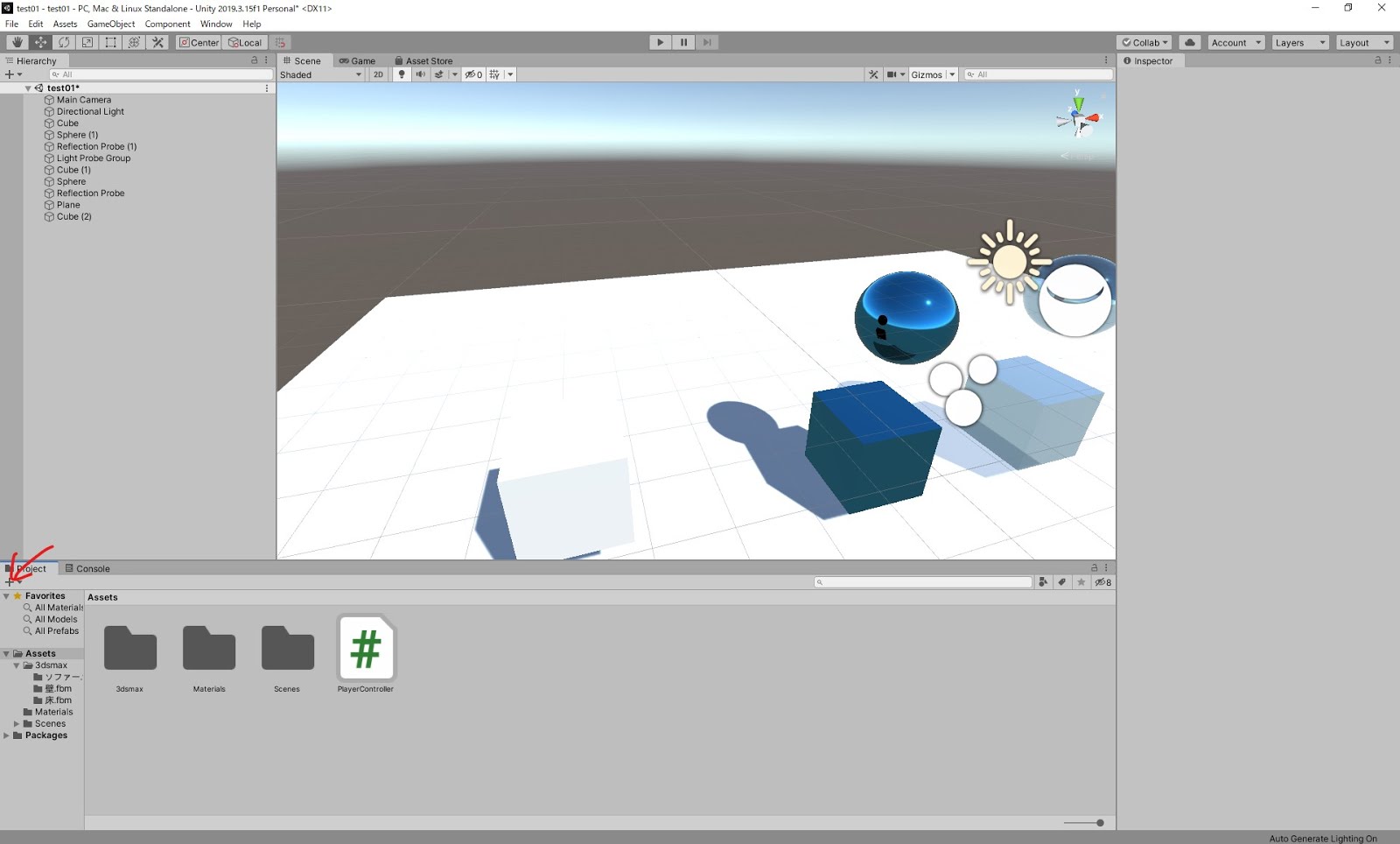
Task: Select the Move tool
Action: click(41, 42)
